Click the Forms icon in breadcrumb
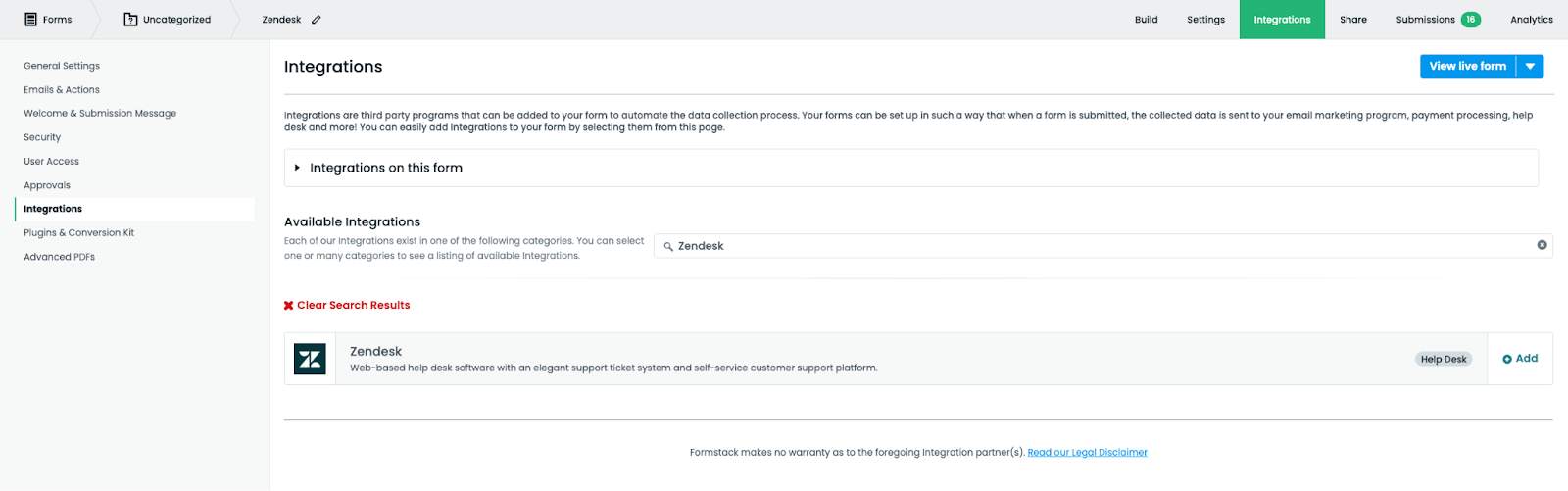 point(30,20)
